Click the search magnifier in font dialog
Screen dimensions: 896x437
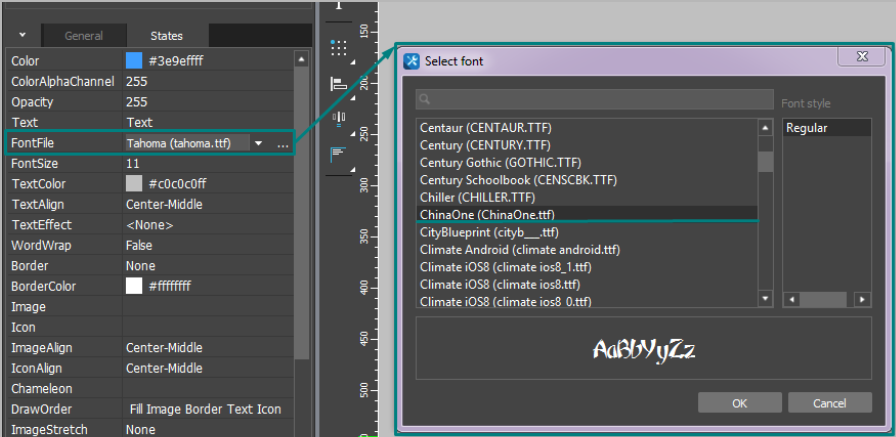(424, 99)
